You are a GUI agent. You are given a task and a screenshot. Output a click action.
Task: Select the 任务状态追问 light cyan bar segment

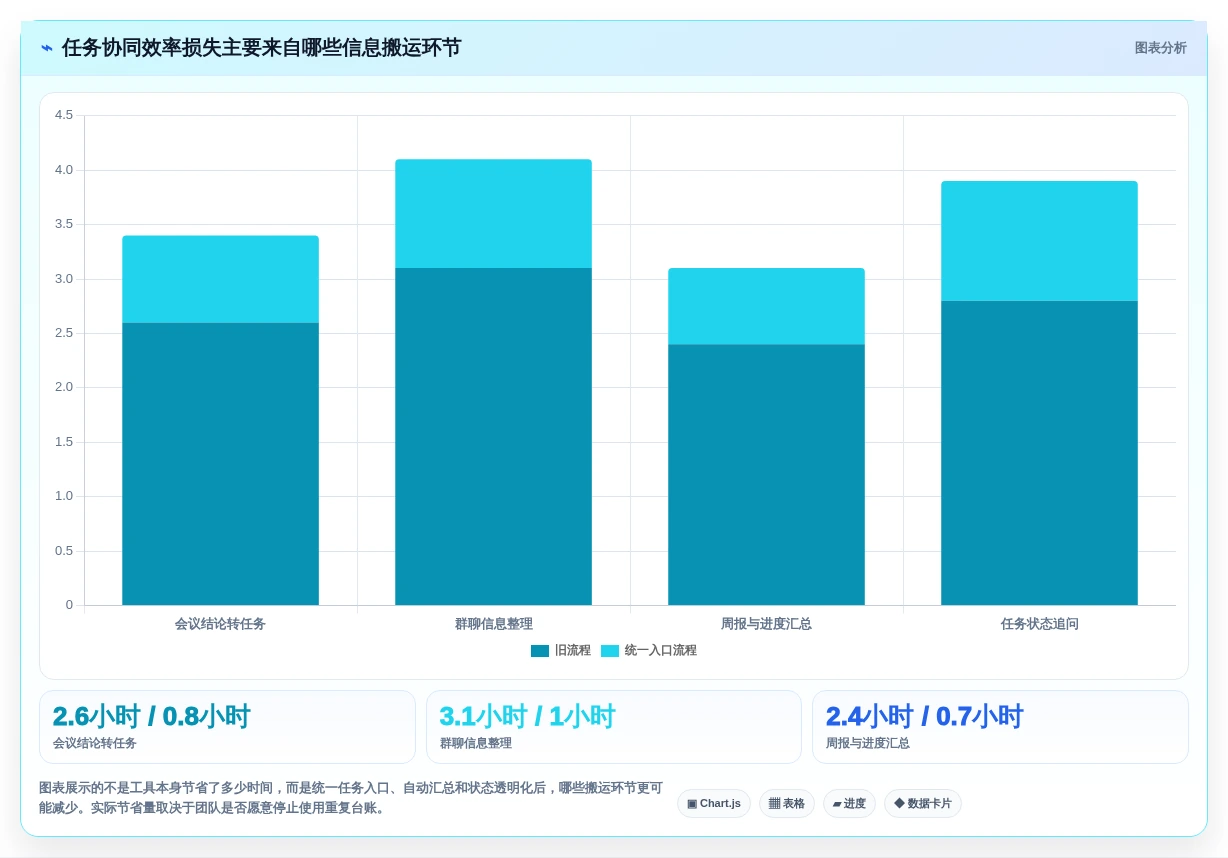click(x=1039, y=241)
